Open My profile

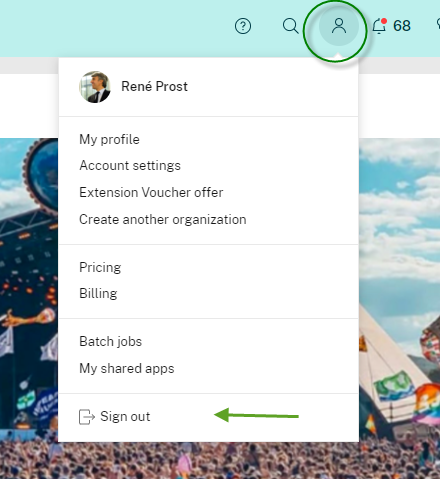point(109,139)
